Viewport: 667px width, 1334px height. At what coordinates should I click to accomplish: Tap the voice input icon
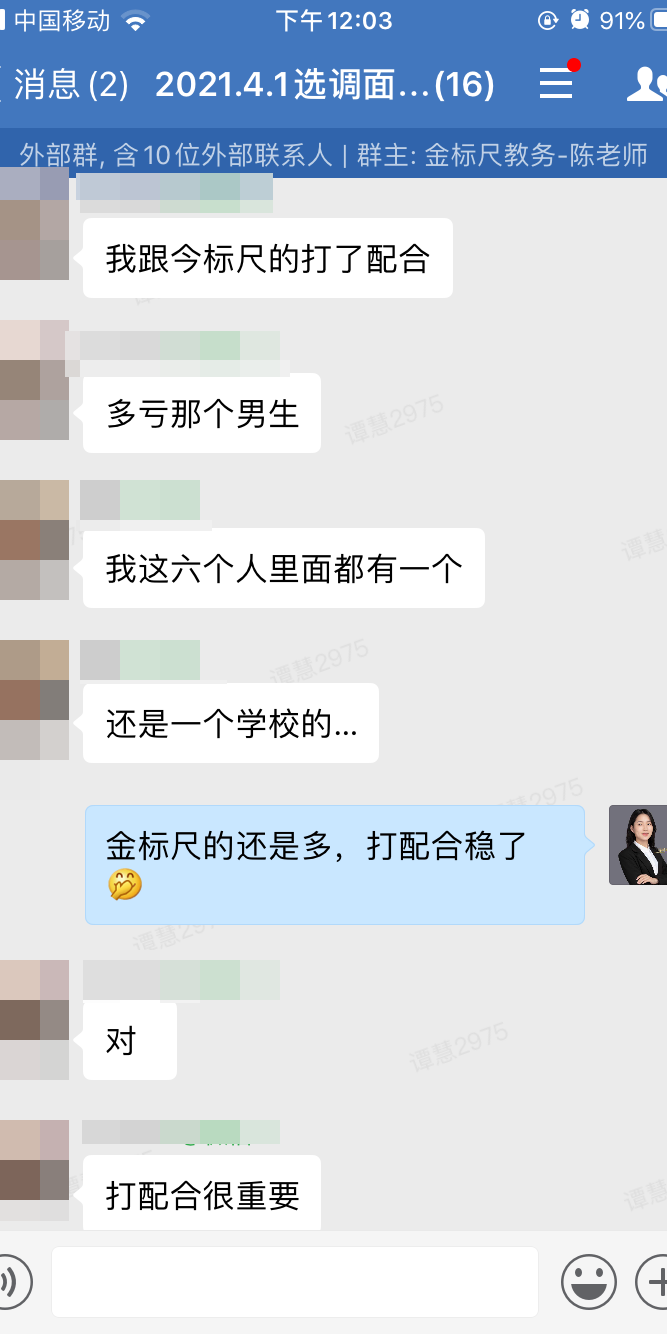14,1281
